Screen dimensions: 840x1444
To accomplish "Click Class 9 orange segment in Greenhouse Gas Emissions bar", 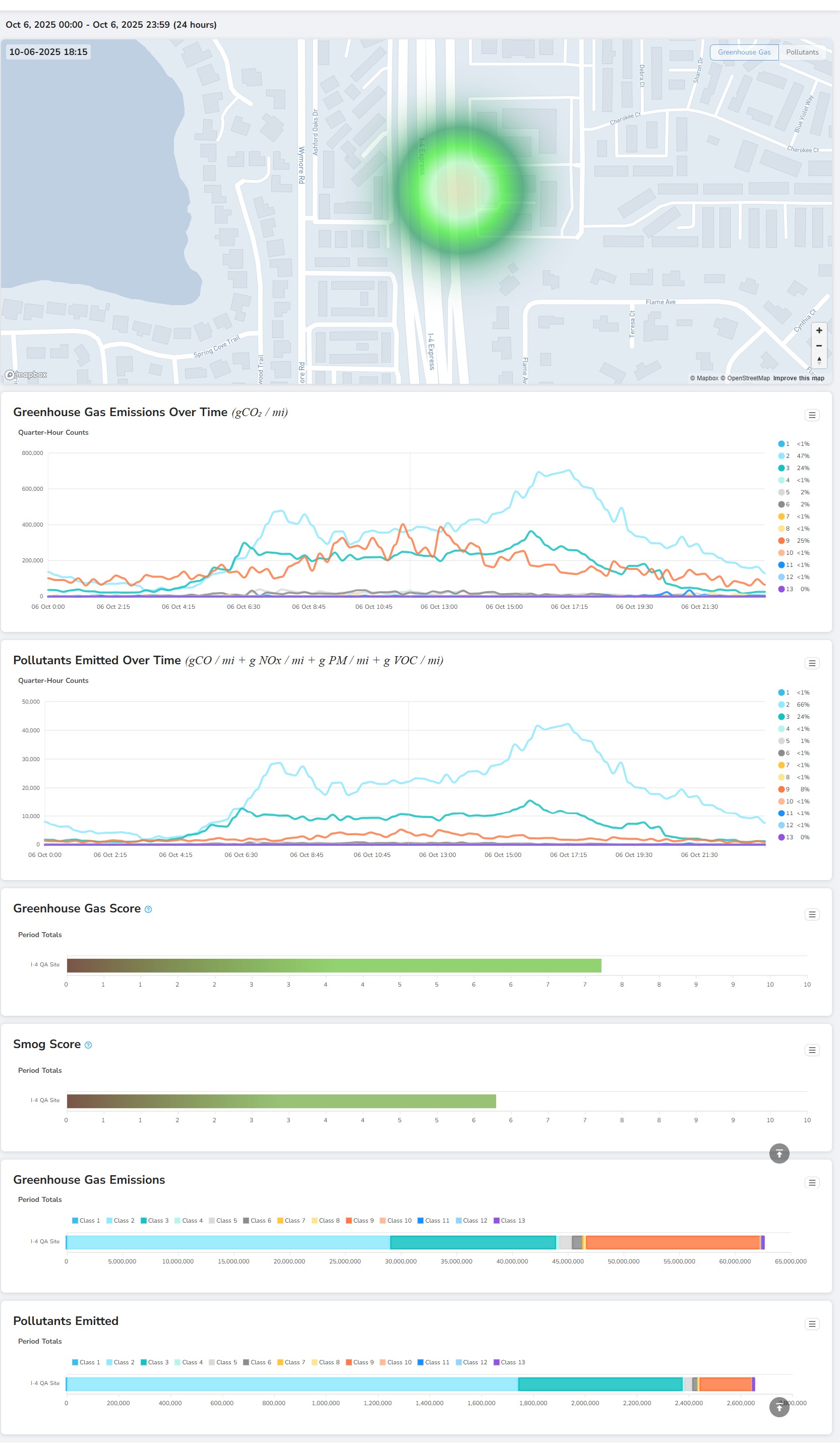I will point(672,1242).
